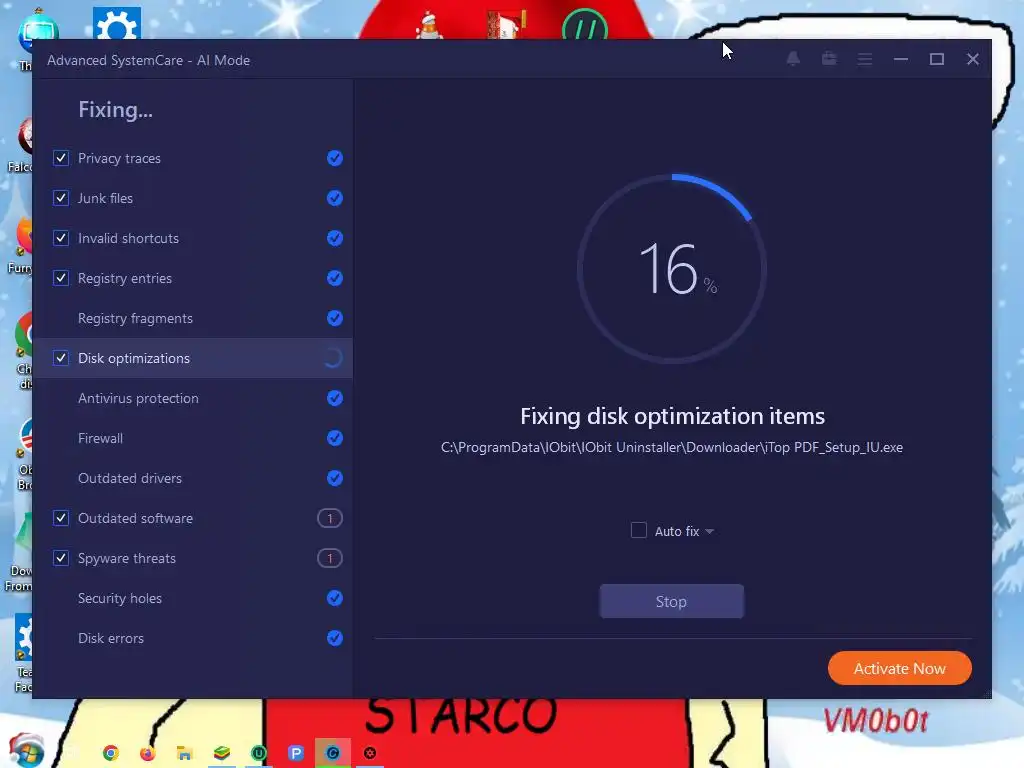
Task: Click Invalid shortcuts completed checkmark icon
Action: point(334,238)
